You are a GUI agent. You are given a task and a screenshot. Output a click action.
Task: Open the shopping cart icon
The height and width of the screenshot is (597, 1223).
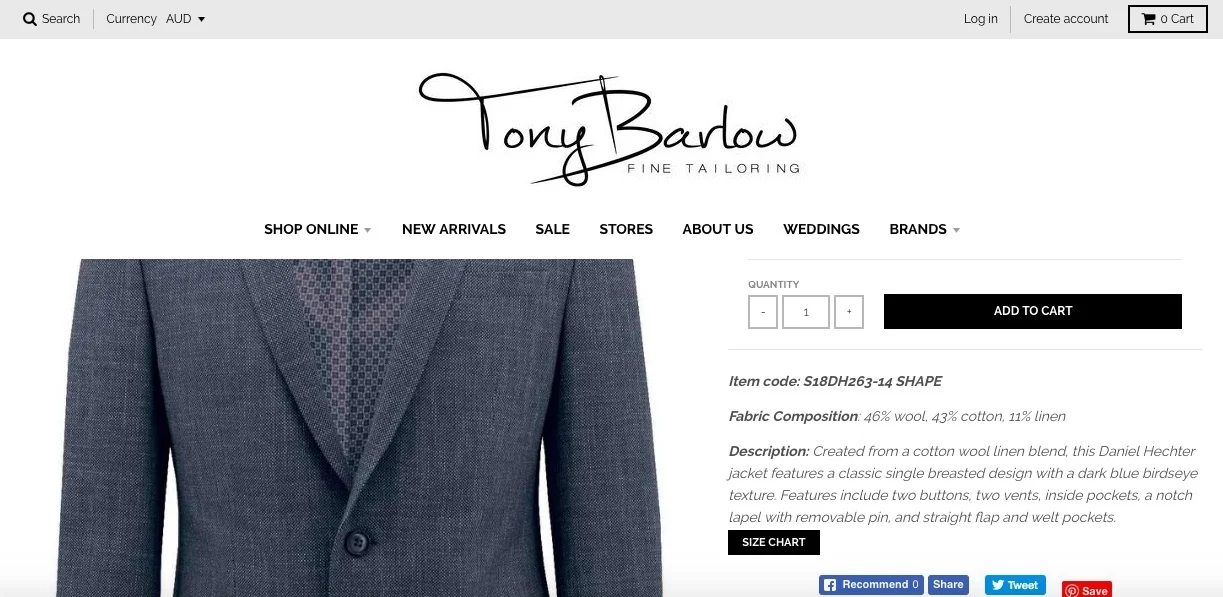pyautogui.click(x=1149, y=19)
